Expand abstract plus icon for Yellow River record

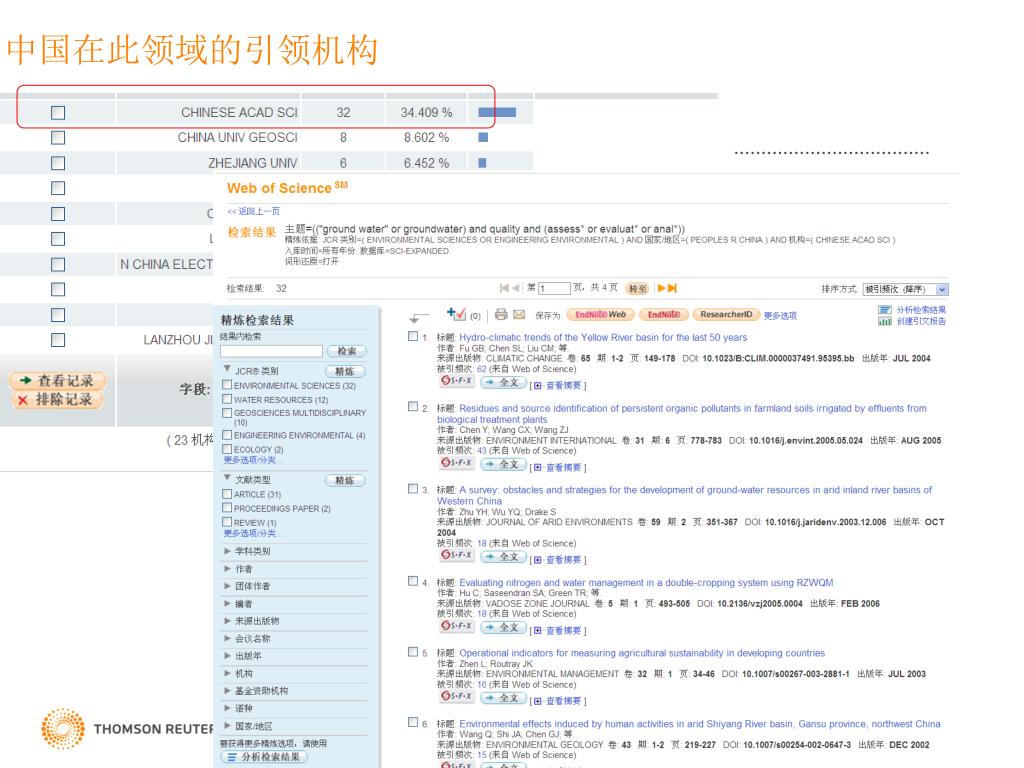coord(537,385)
